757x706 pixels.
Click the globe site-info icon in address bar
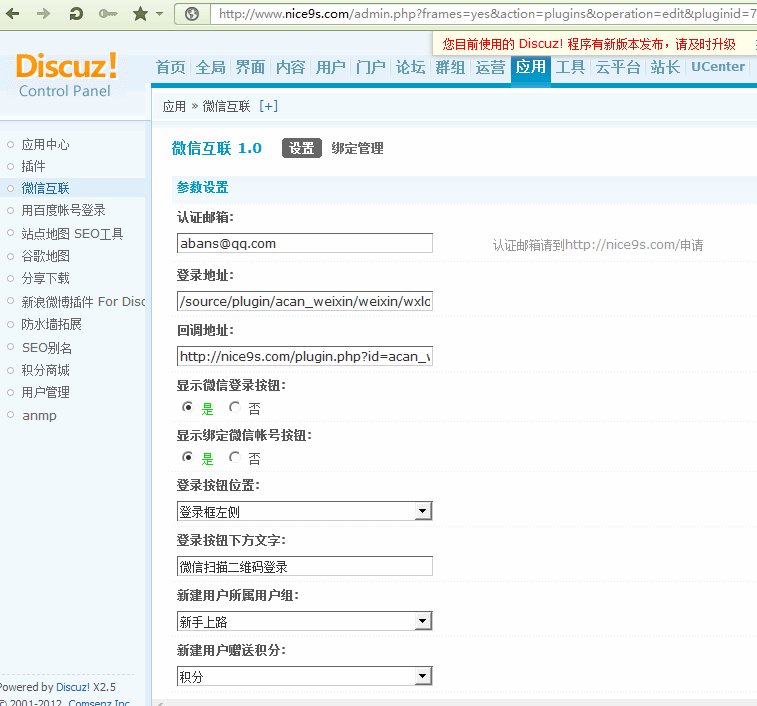point(192,14)
